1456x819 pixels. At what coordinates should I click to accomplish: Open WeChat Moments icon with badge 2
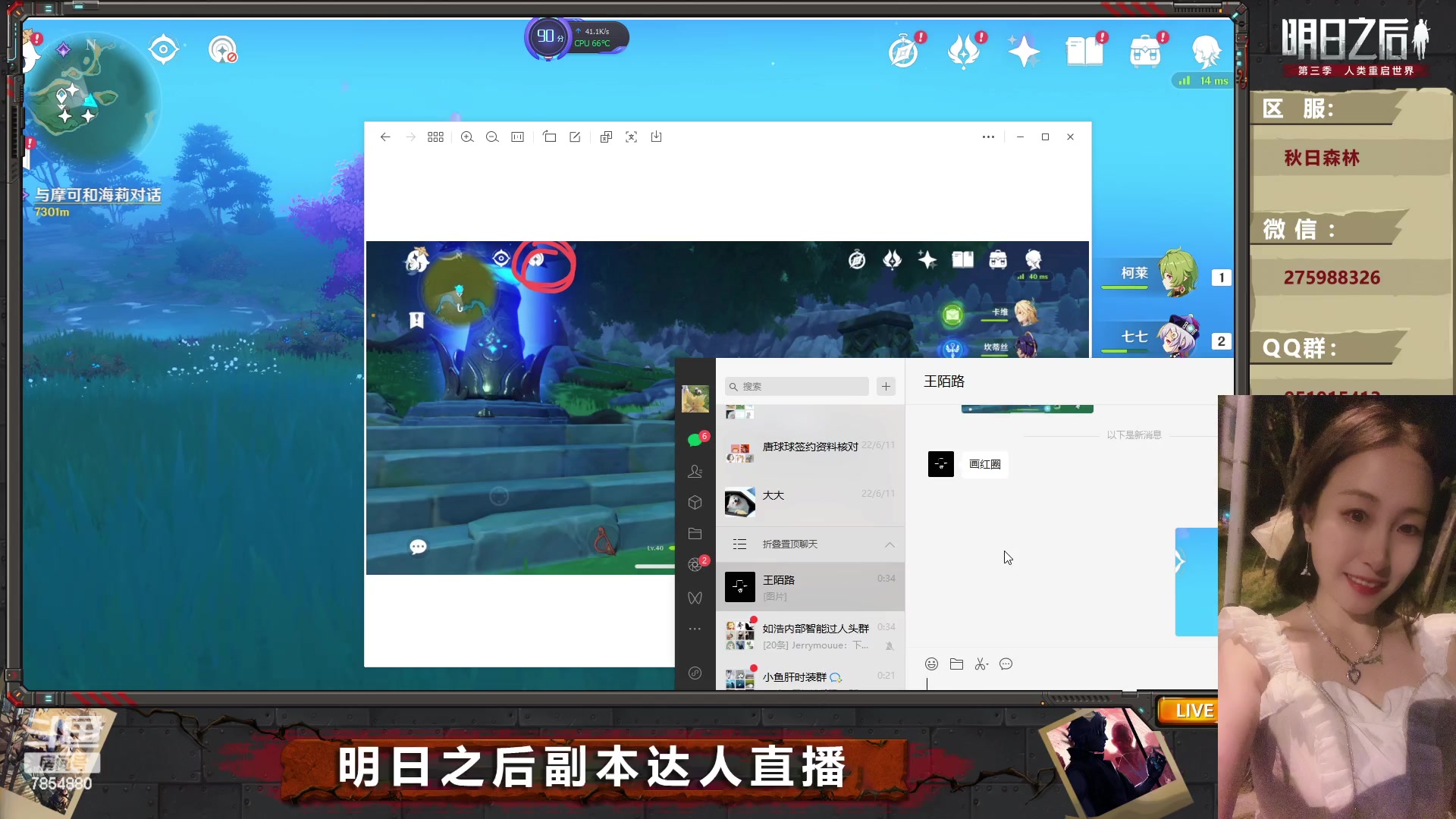(x=695, y=564)
